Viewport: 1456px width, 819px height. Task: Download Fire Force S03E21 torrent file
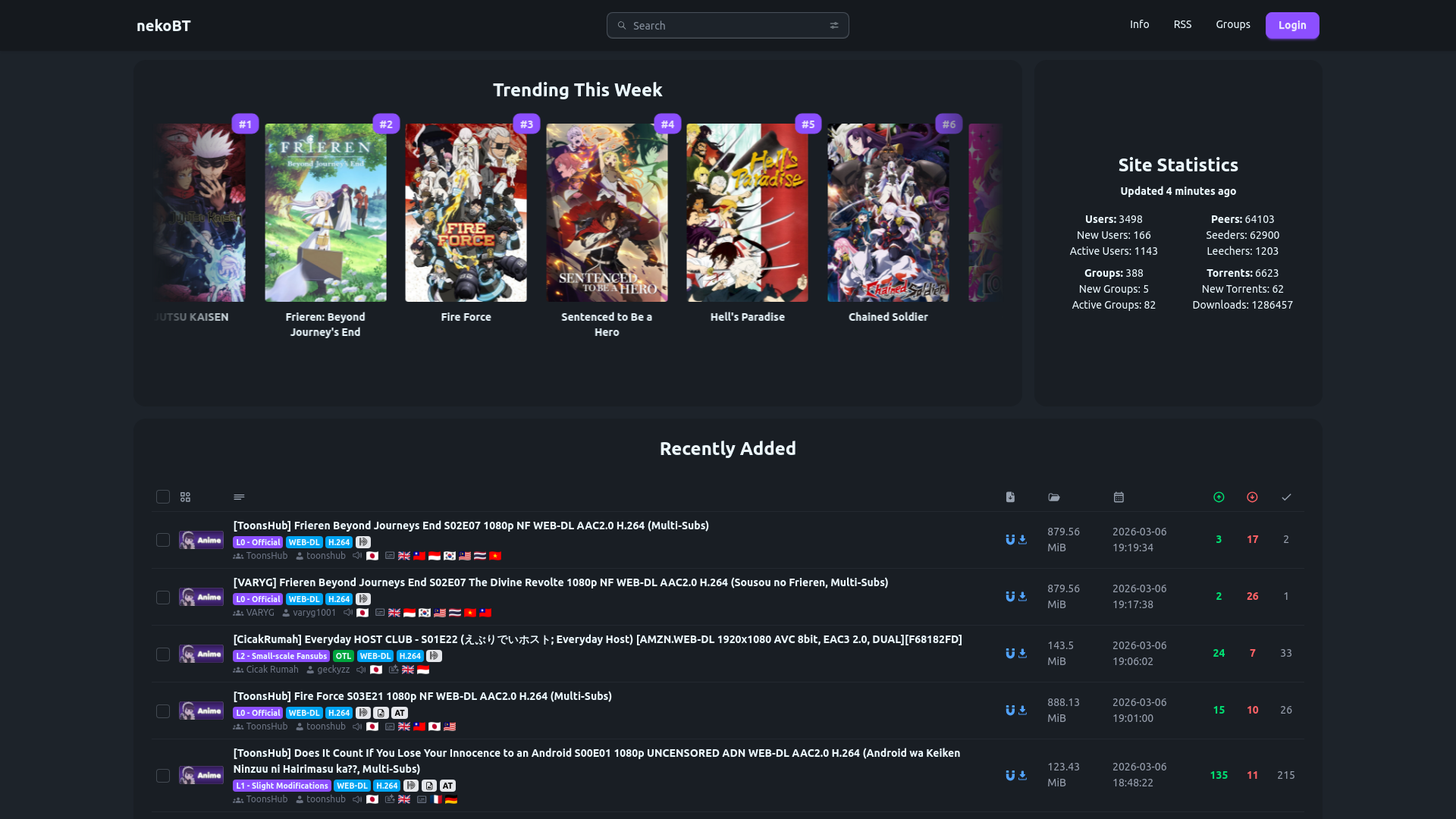(1022, 711)
